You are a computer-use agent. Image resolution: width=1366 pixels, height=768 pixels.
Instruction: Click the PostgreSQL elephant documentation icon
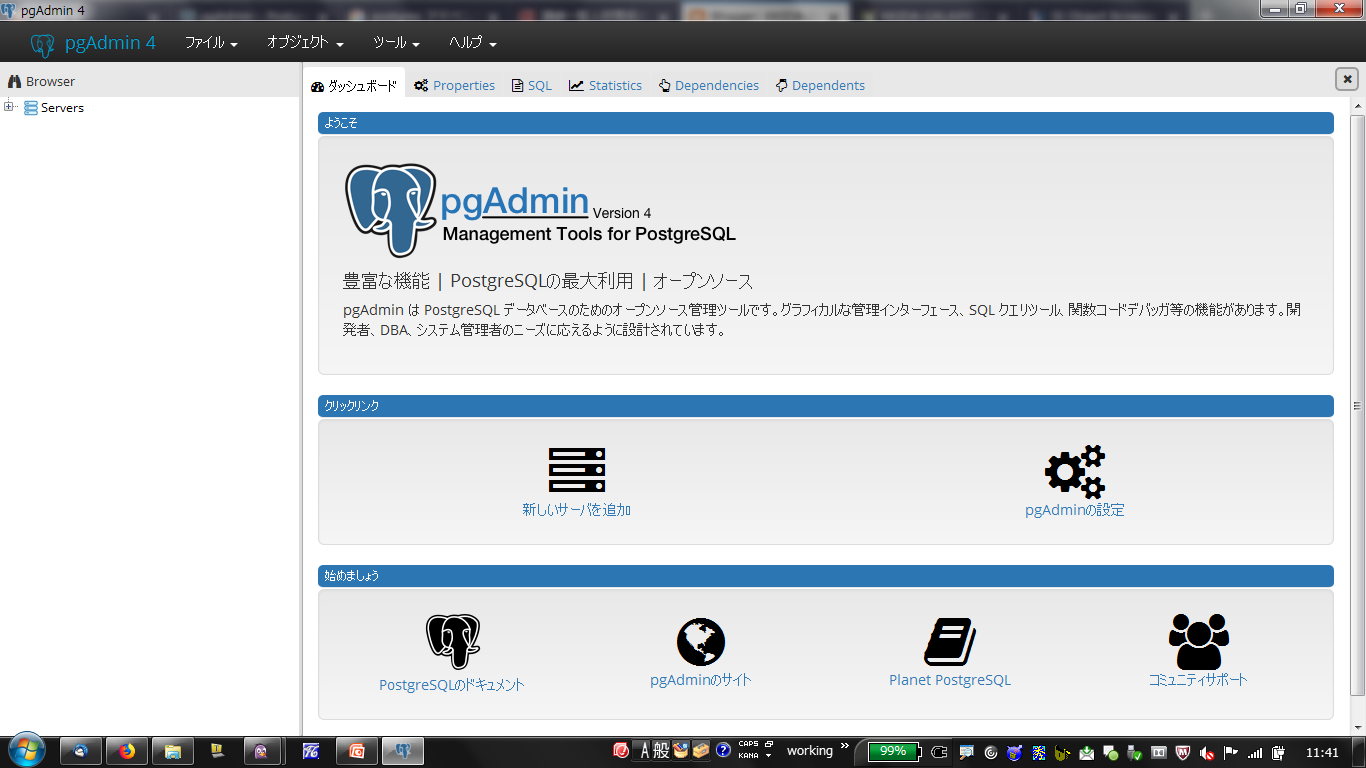[x=452, y=642]
